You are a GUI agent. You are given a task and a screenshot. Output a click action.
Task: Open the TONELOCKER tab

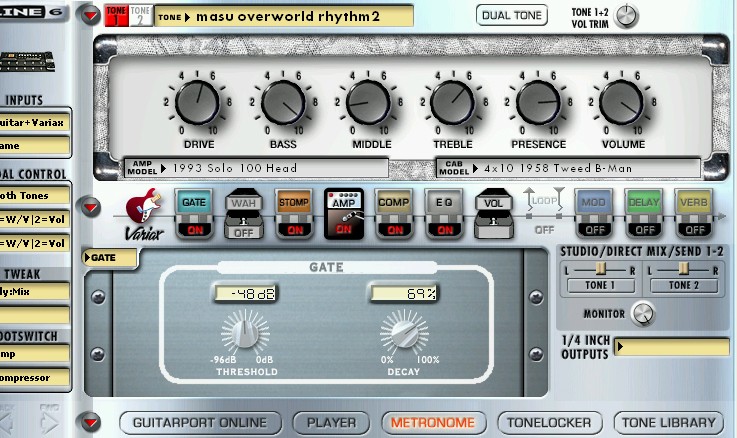[x=549, y=422]
